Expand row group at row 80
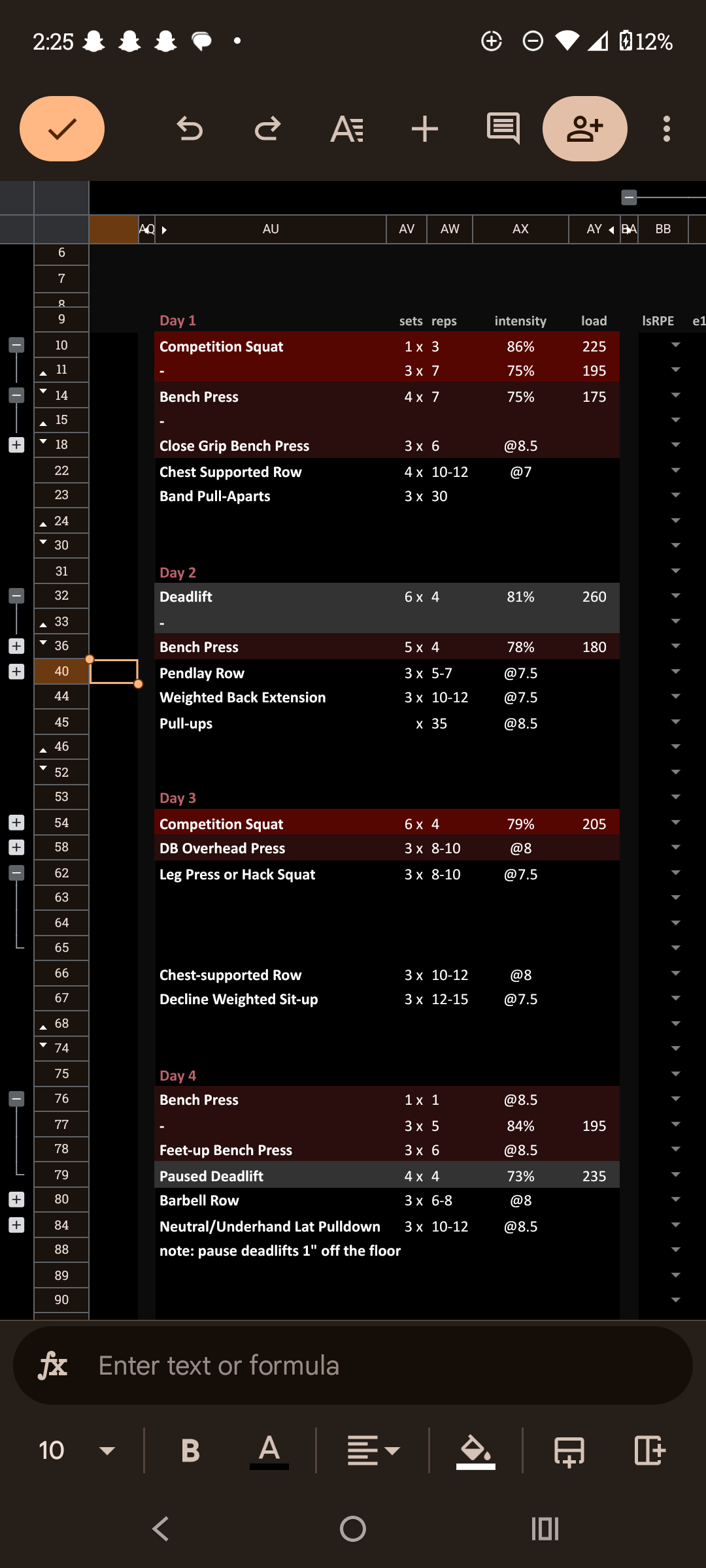This screenshot has width=706, height=1568. [16, 1200]
